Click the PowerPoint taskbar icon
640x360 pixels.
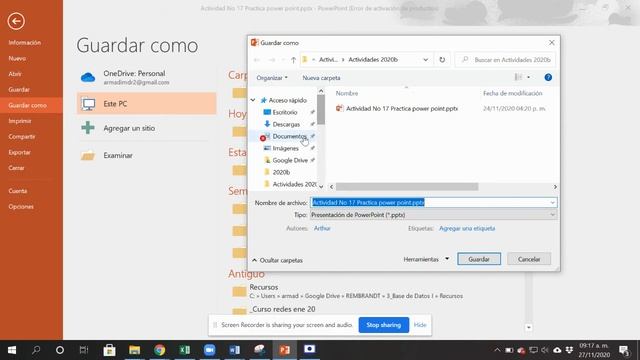pyautogui.click(x=284, y=350)
